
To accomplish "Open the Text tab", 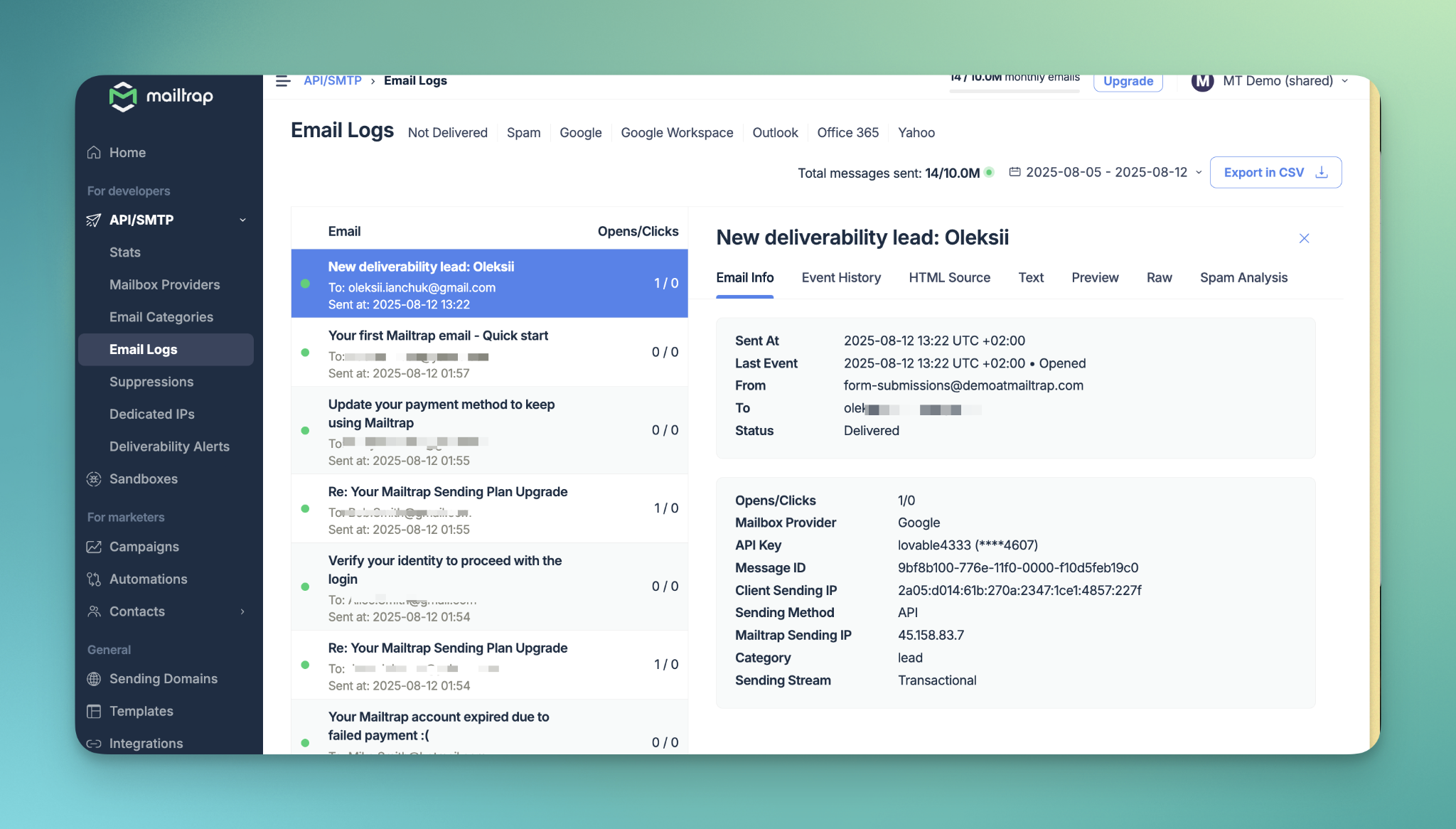I will (1031, 278).
